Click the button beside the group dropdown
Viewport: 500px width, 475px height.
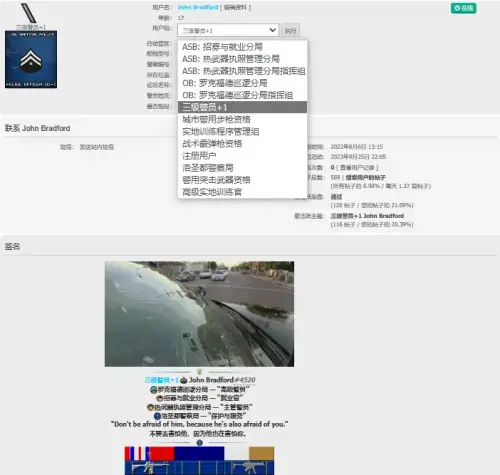click(290, 31)
